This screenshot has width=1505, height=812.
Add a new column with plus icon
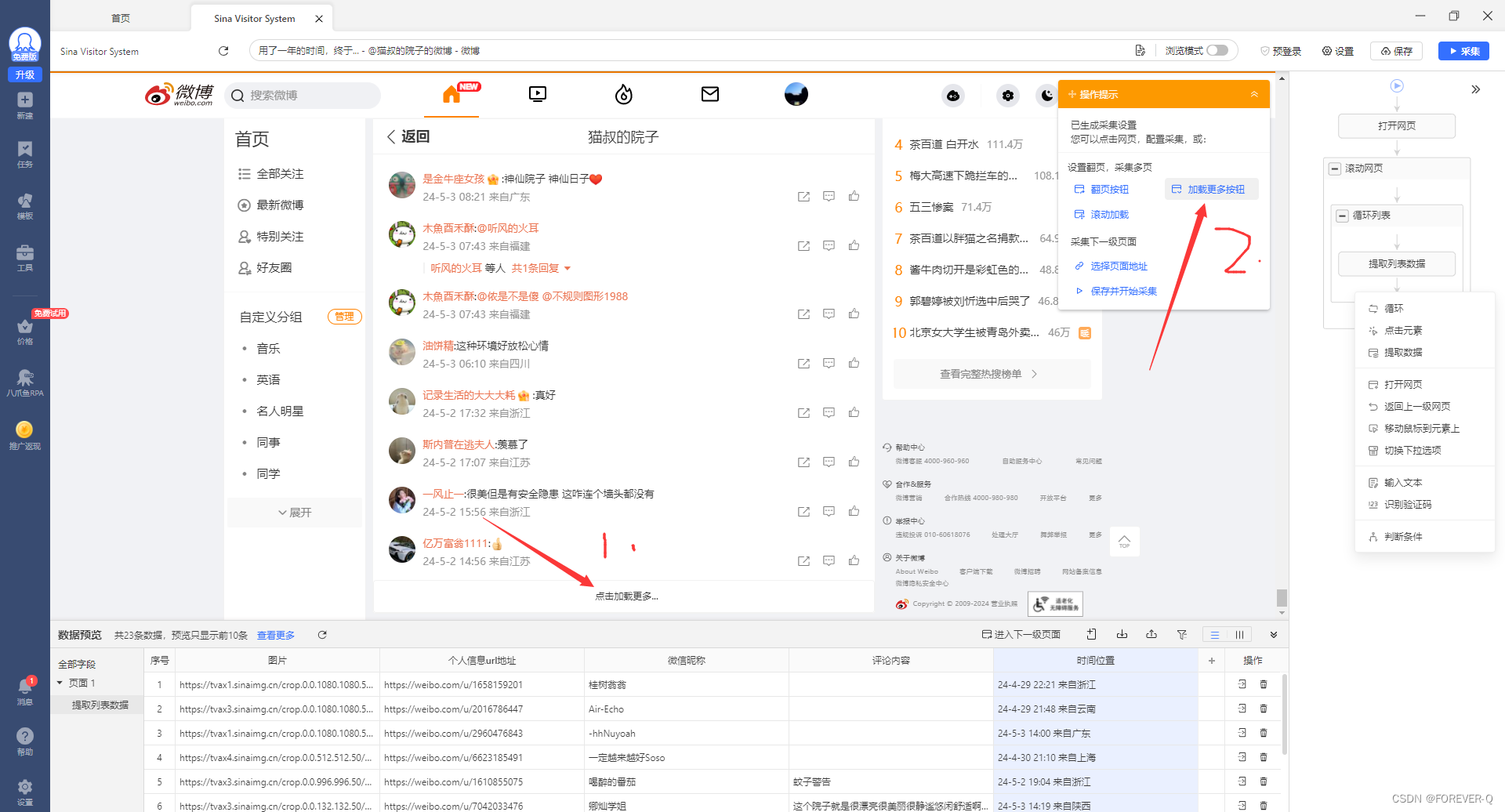click(1212, 661)
